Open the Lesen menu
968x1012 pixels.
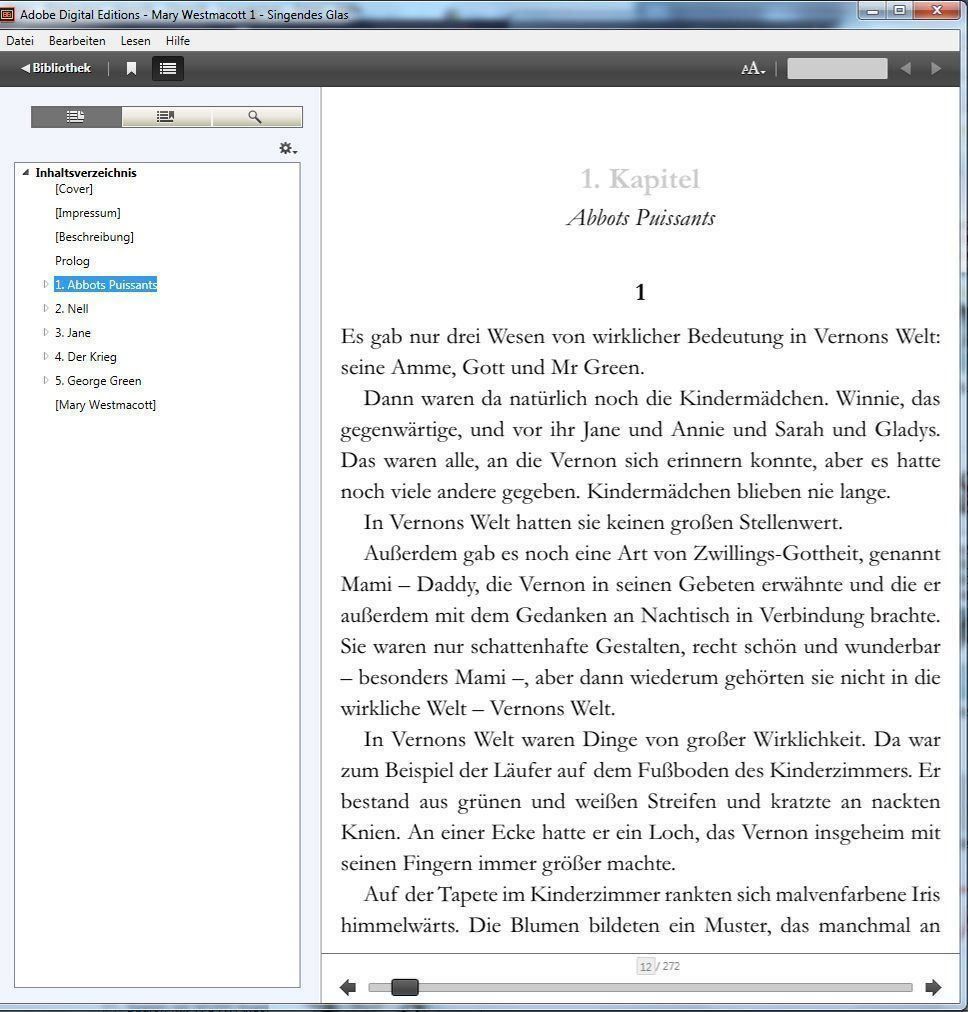point(136,41)
